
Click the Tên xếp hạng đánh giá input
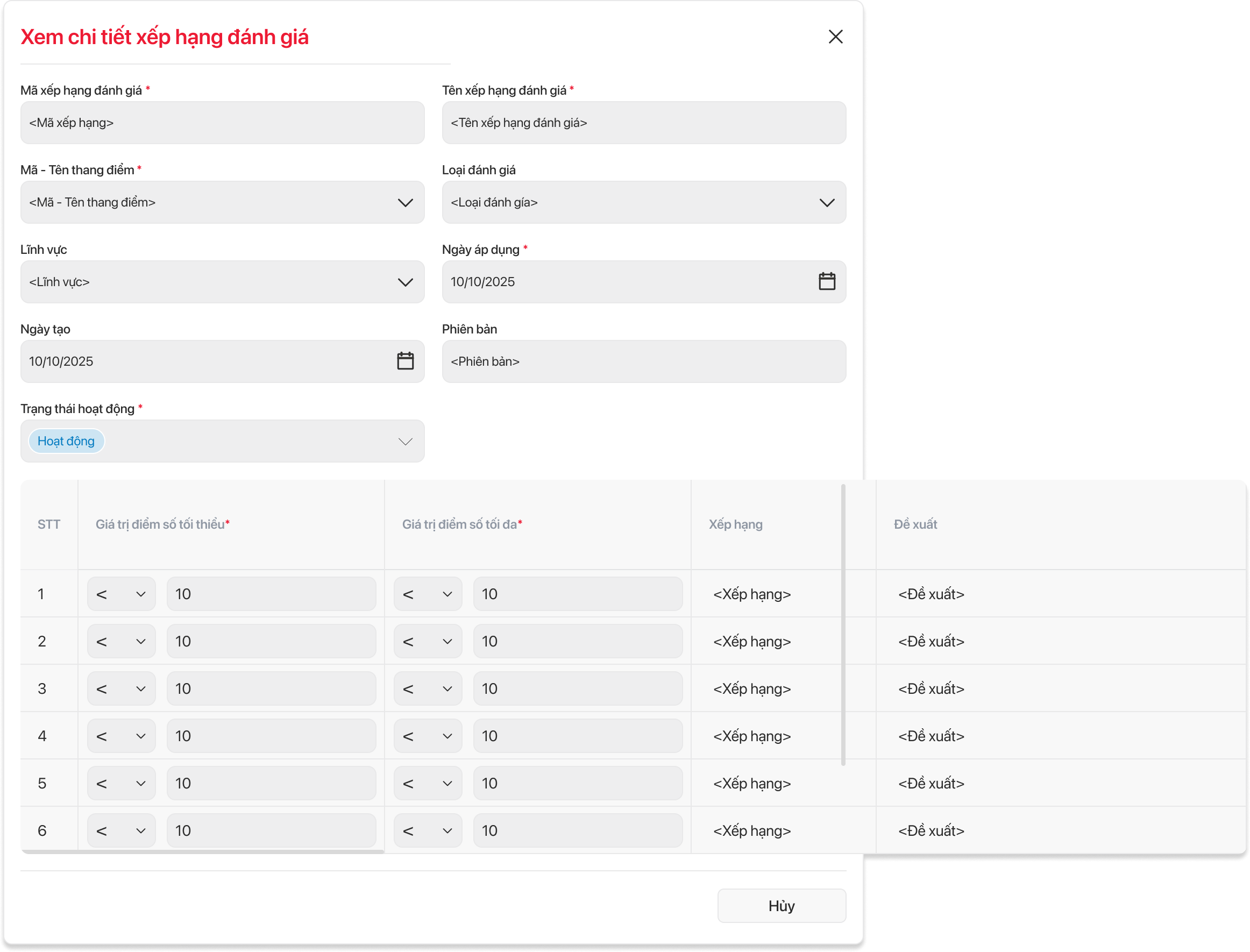click(x=643, y=123)
